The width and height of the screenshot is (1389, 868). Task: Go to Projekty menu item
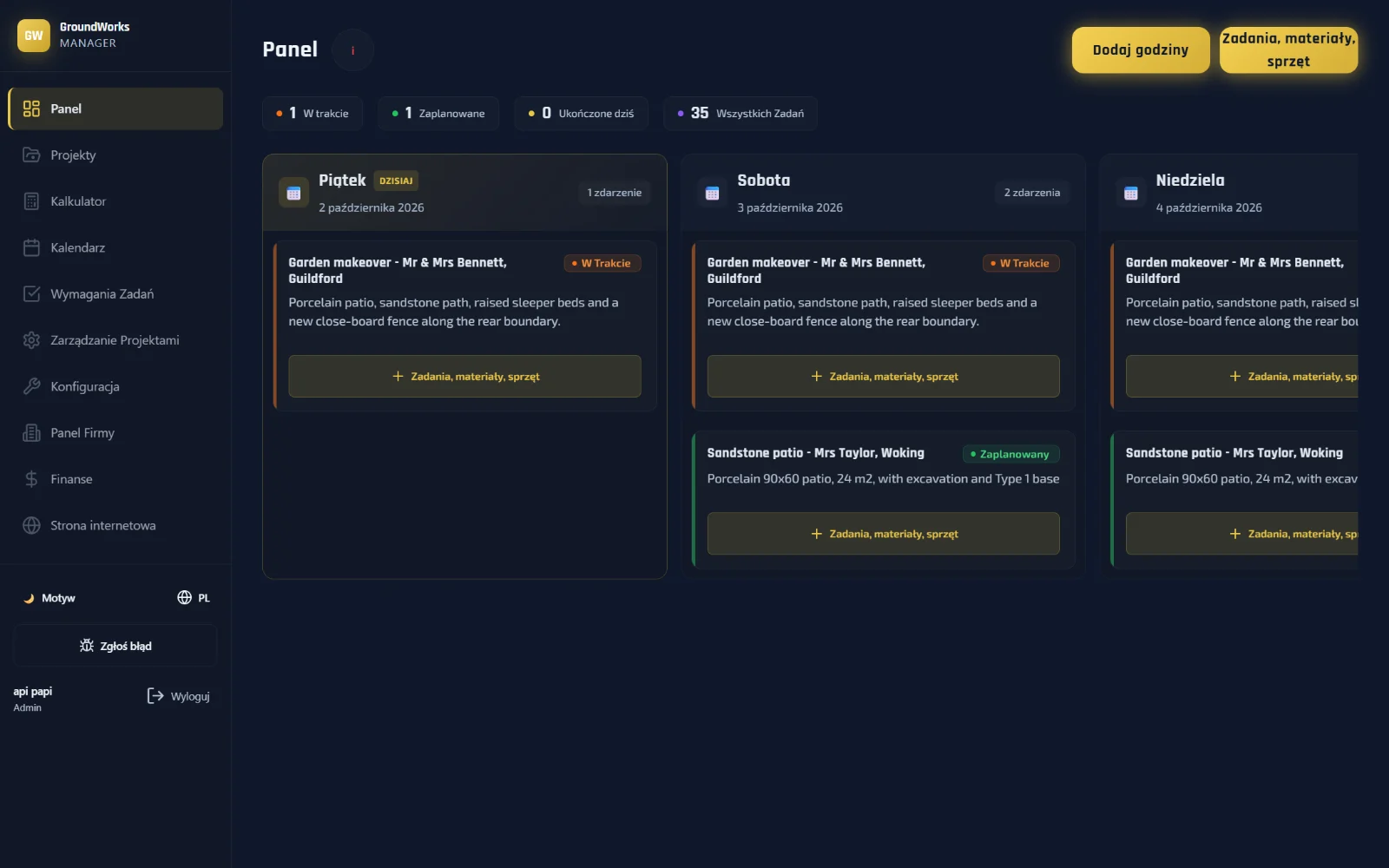[x=115, y=155]
